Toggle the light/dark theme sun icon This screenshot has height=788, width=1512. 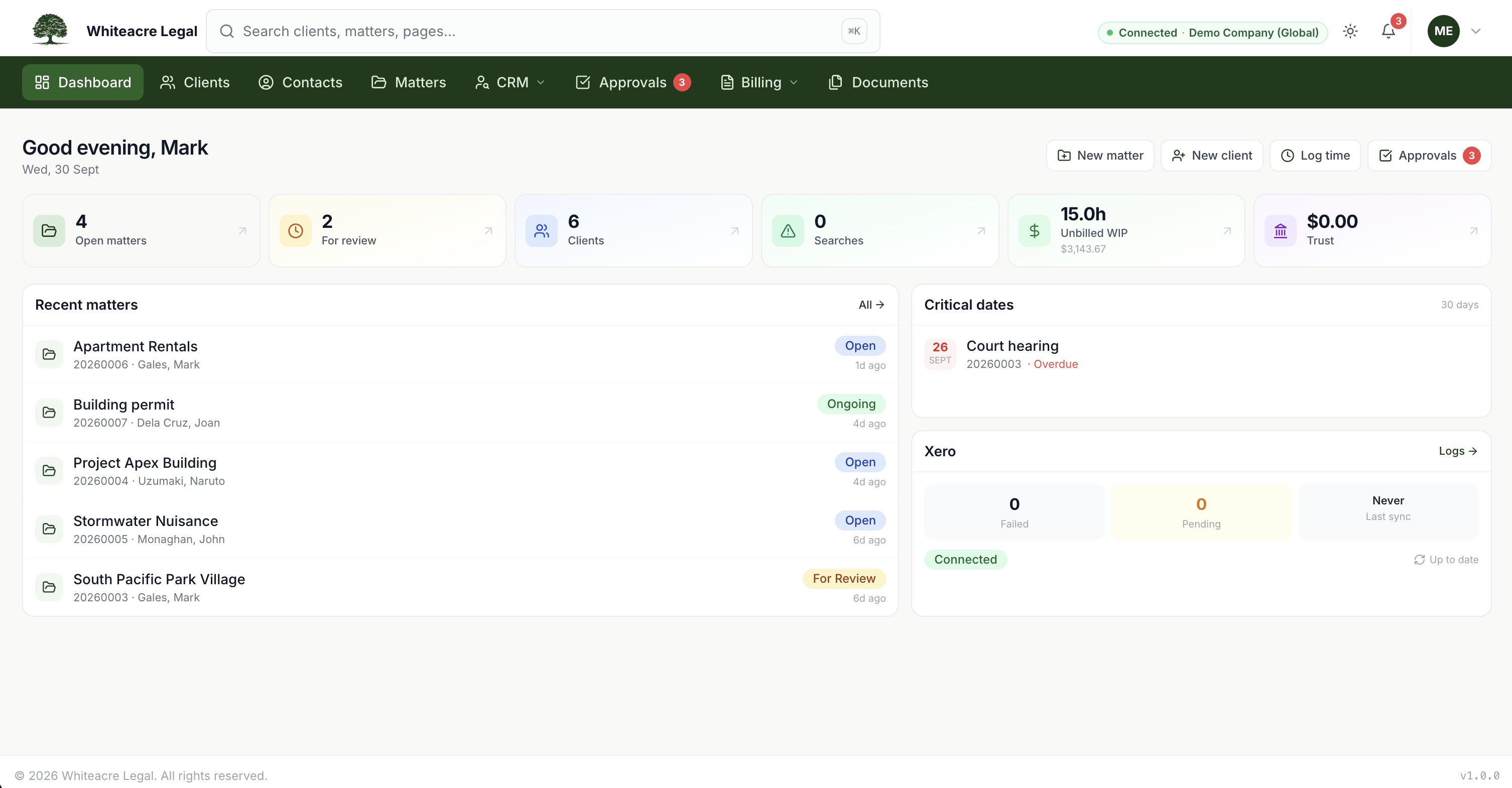coord(1350,31)
